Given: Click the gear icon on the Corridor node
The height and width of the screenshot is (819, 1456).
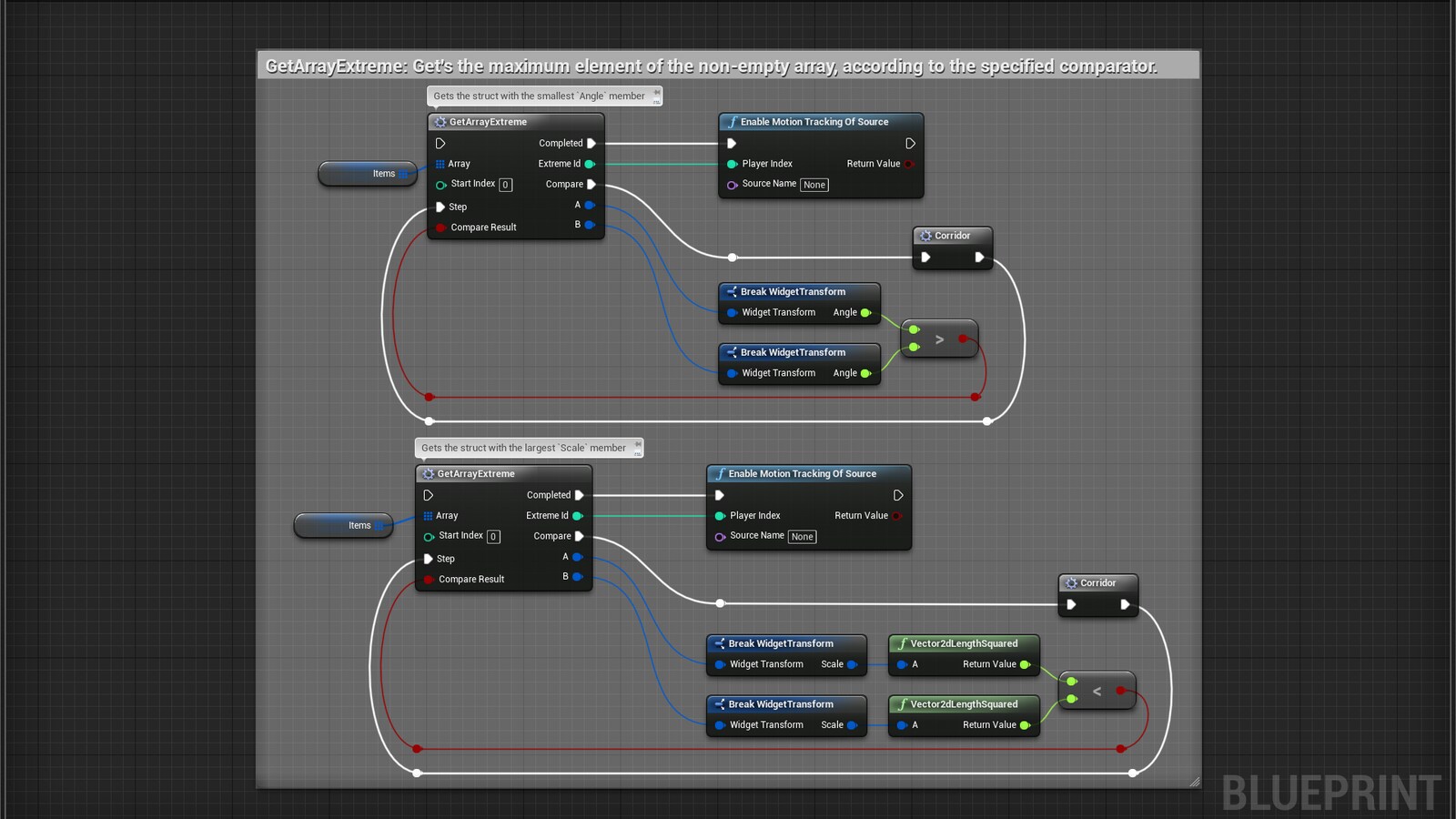Looking at the screenshot, I should pos(925,235).
